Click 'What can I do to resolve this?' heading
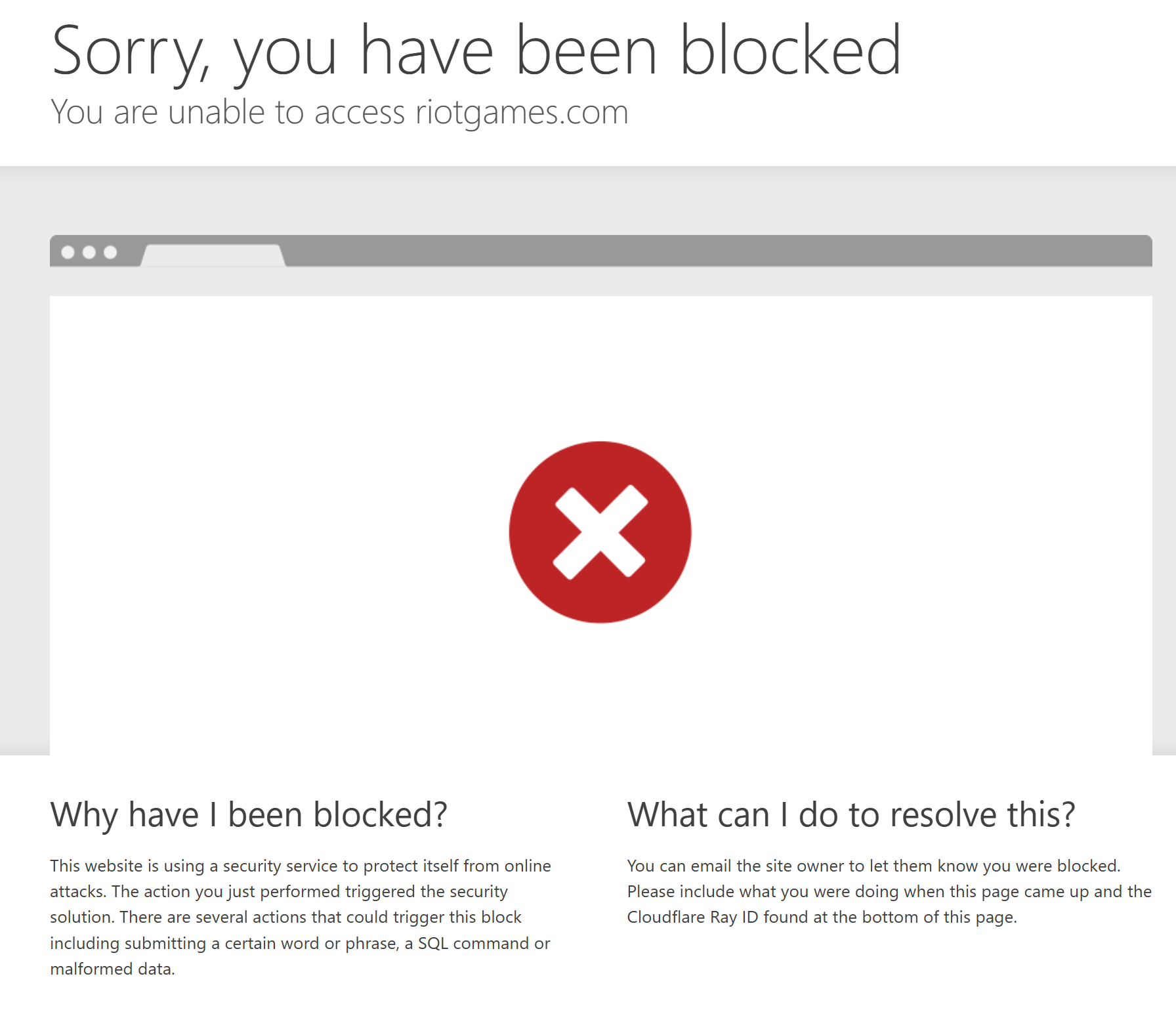The image size is (1176, 1012). [851, 815]
